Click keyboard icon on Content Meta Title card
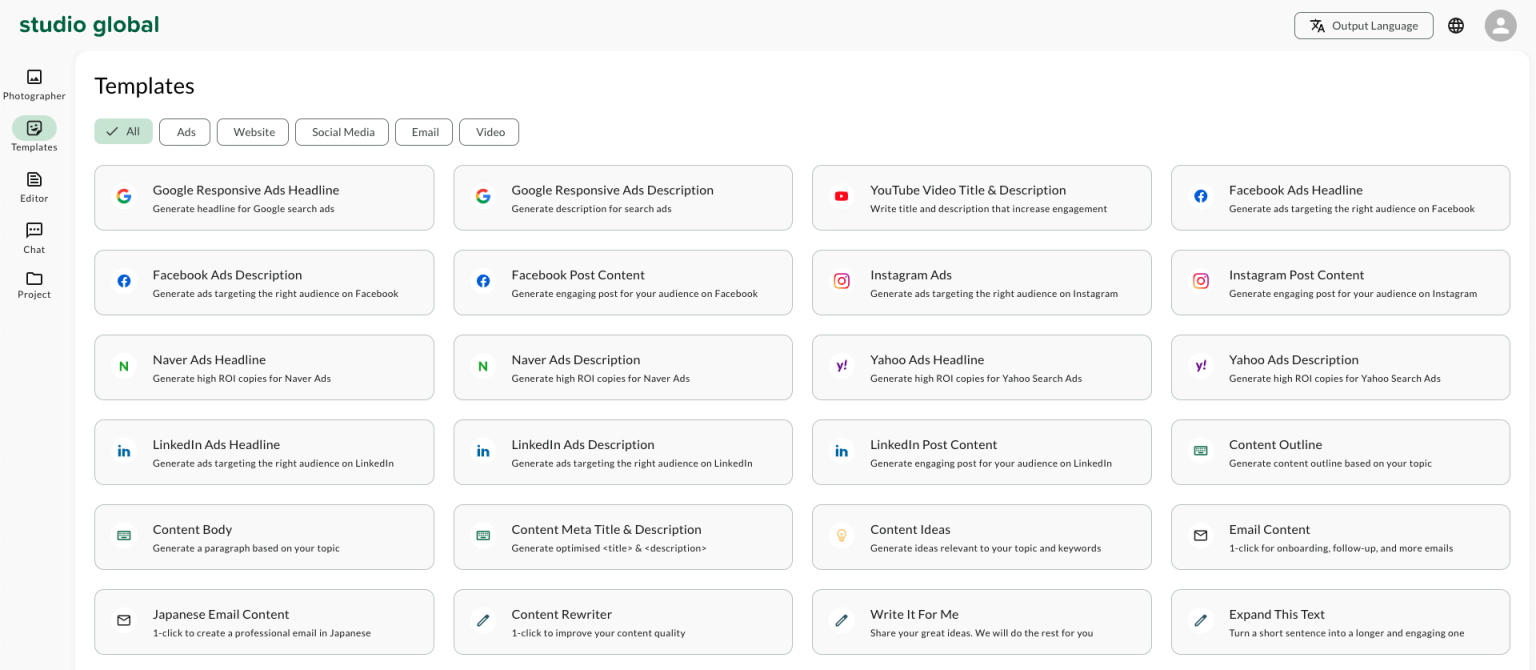The image size is (1536, 670). point(483,536)
